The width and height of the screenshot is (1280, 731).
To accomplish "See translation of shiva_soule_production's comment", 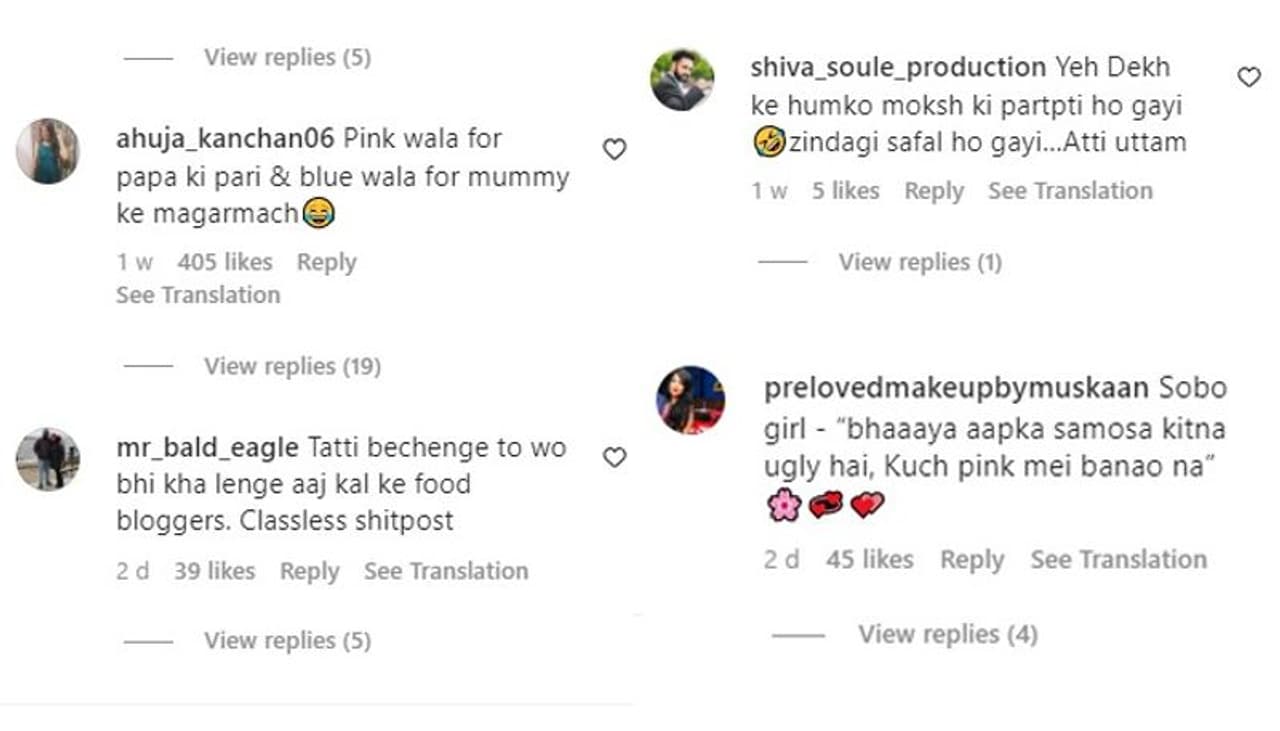I will pos(1070,191).
